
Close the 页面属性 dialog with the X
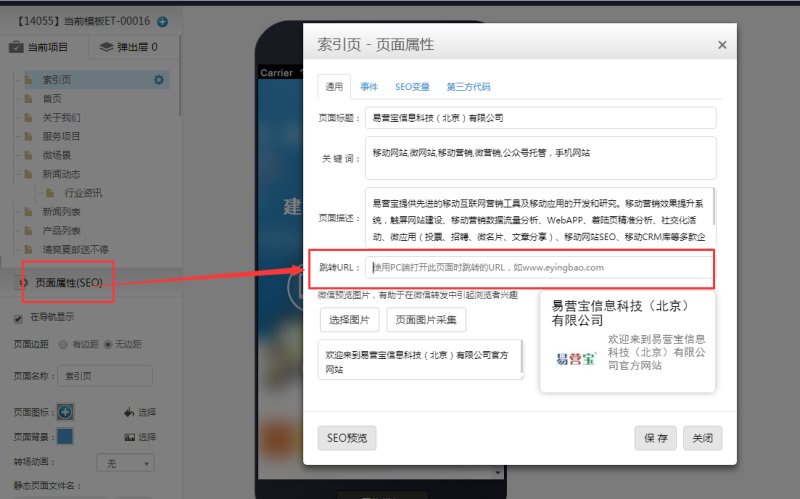pos(722,45)
